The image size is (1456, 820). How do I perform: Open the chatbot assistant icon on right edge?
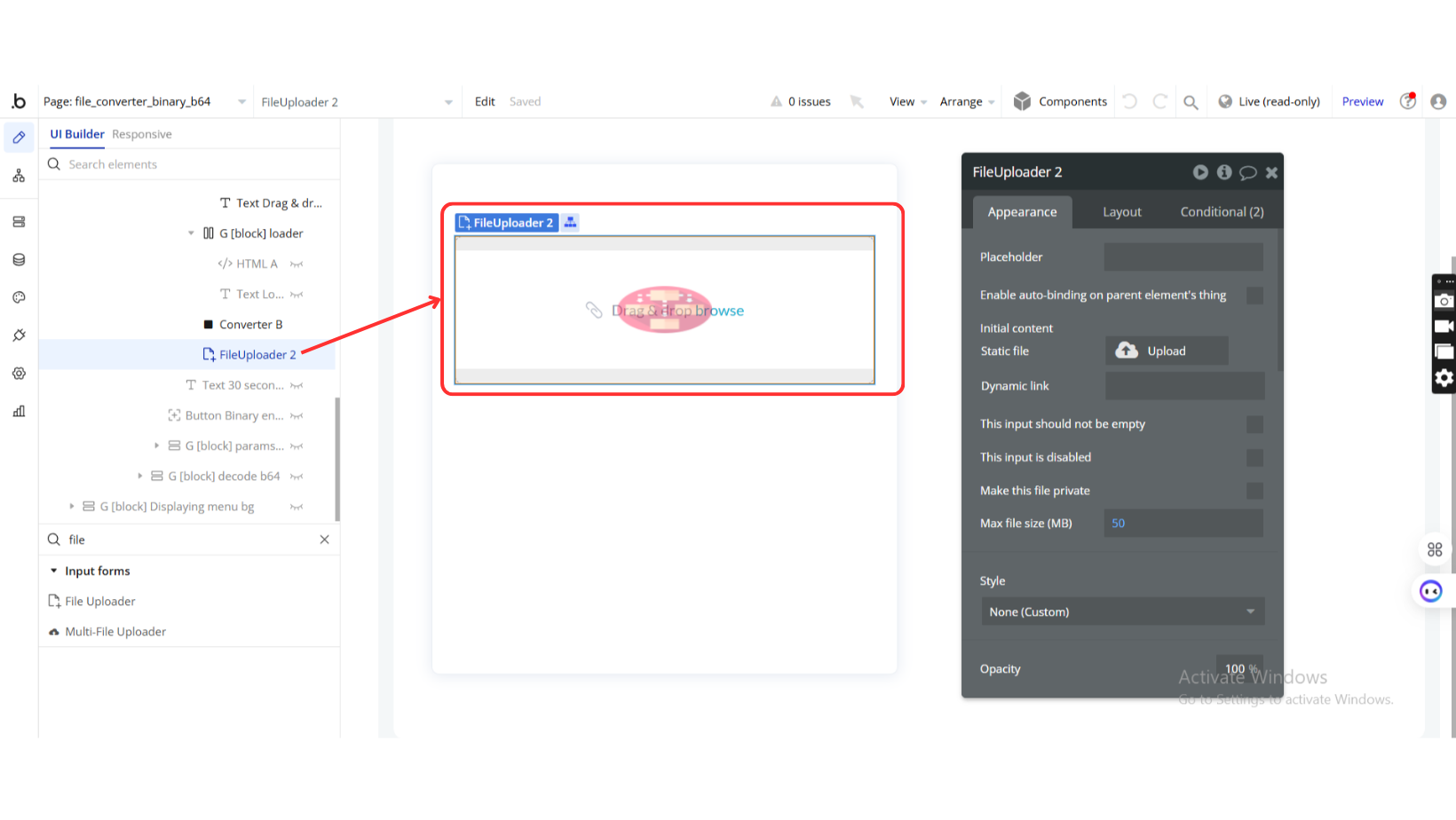point(1431,591)
